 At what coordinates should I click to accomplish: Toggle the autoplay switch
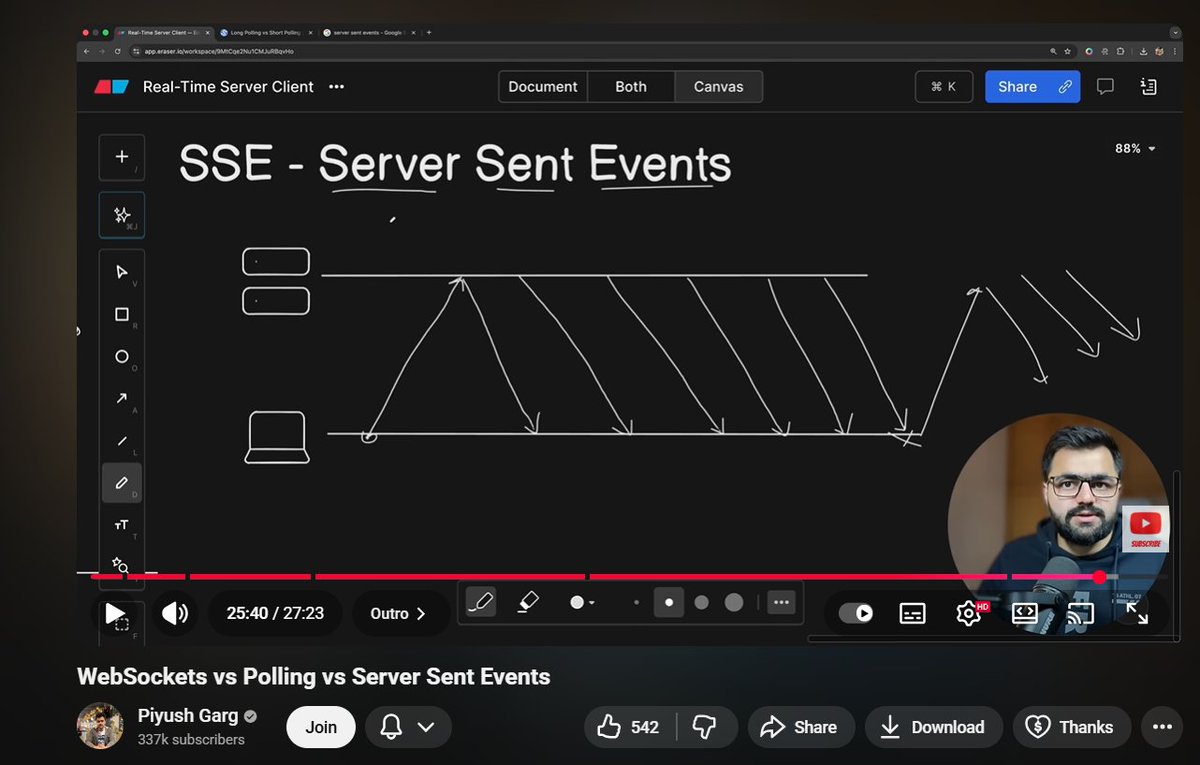[x=856, y=613]
